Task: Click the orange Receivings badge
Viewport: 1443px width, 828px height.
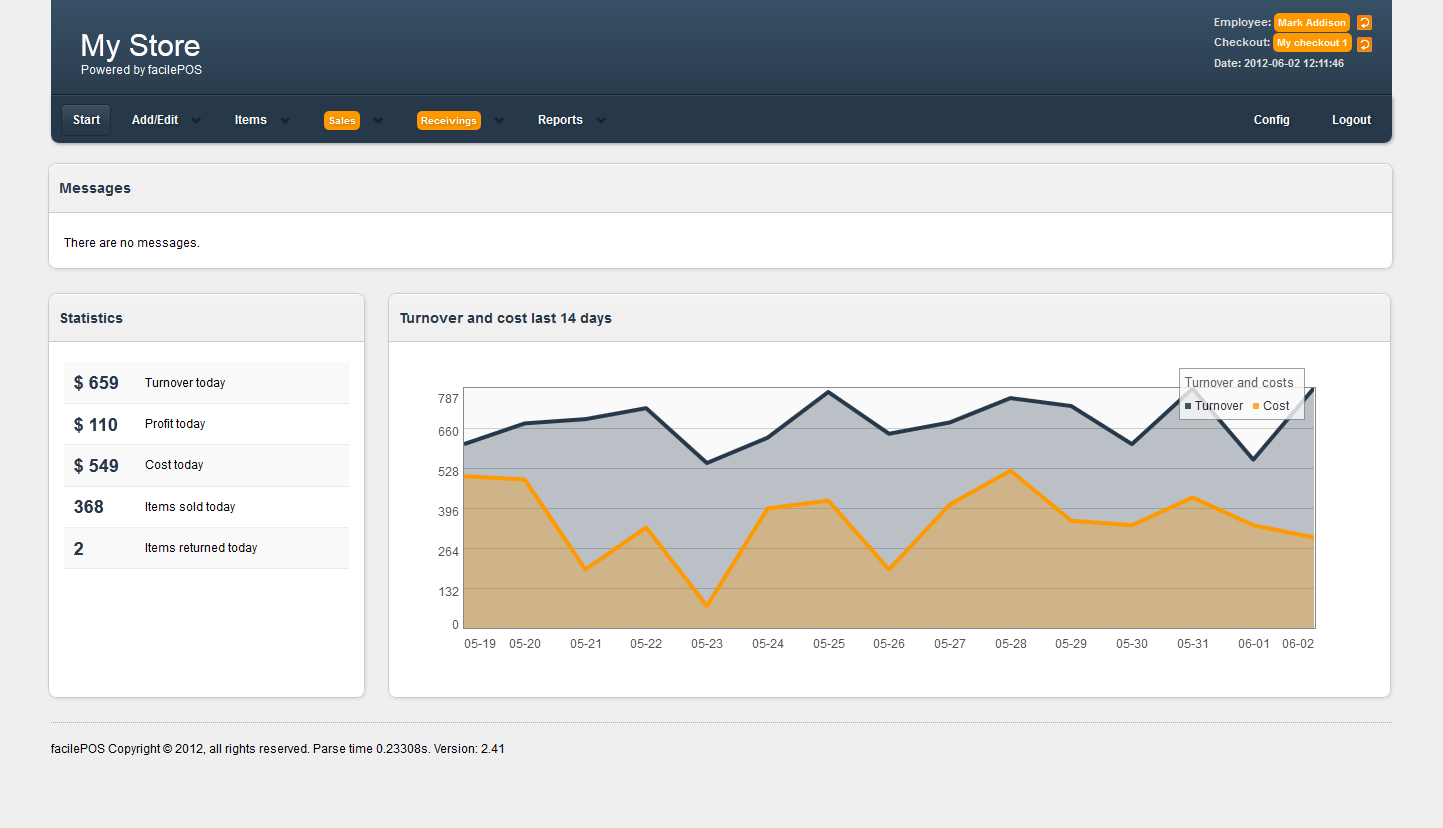Action: [x=448, y=120]
